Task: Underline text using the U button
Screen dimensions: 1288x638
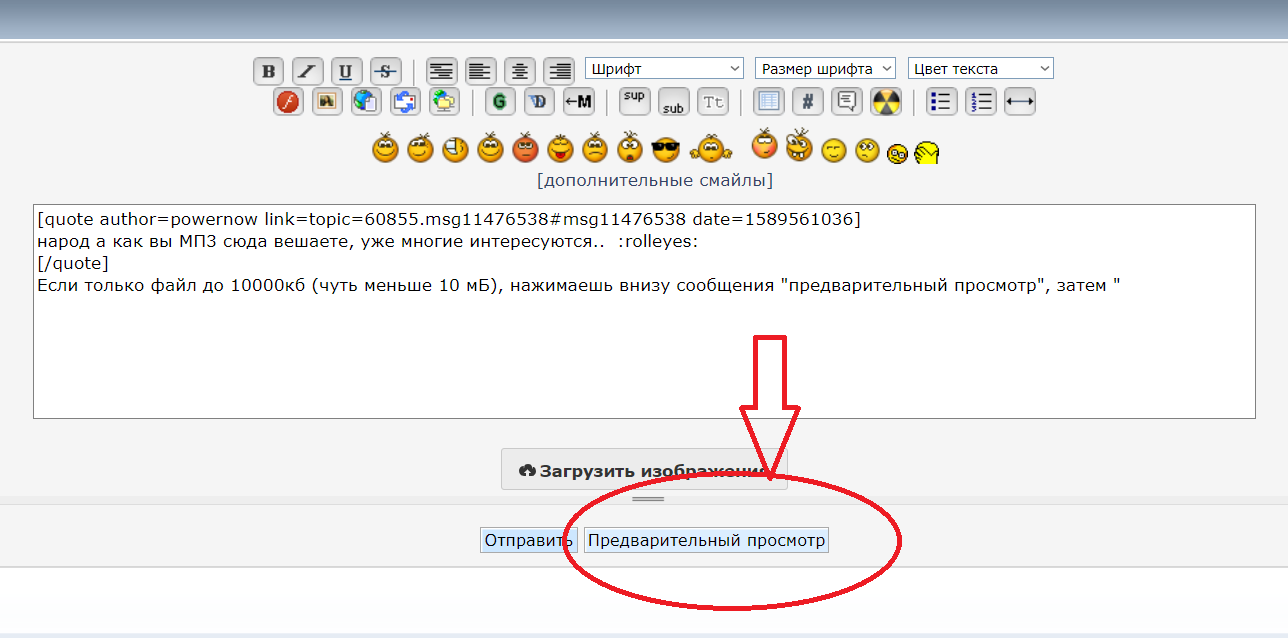Action: (x=346, y=71)
